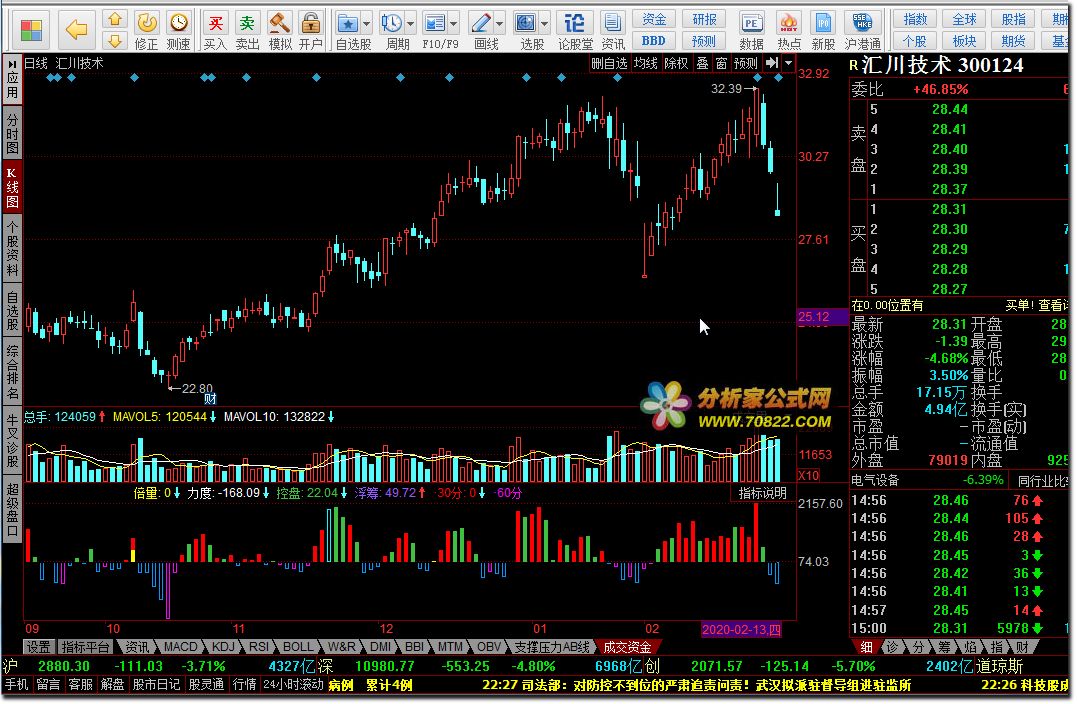Screen dimensions: 1077x704
Task: Open the 个股资料 sidebar tab
Action: click(x=12, y=249)
